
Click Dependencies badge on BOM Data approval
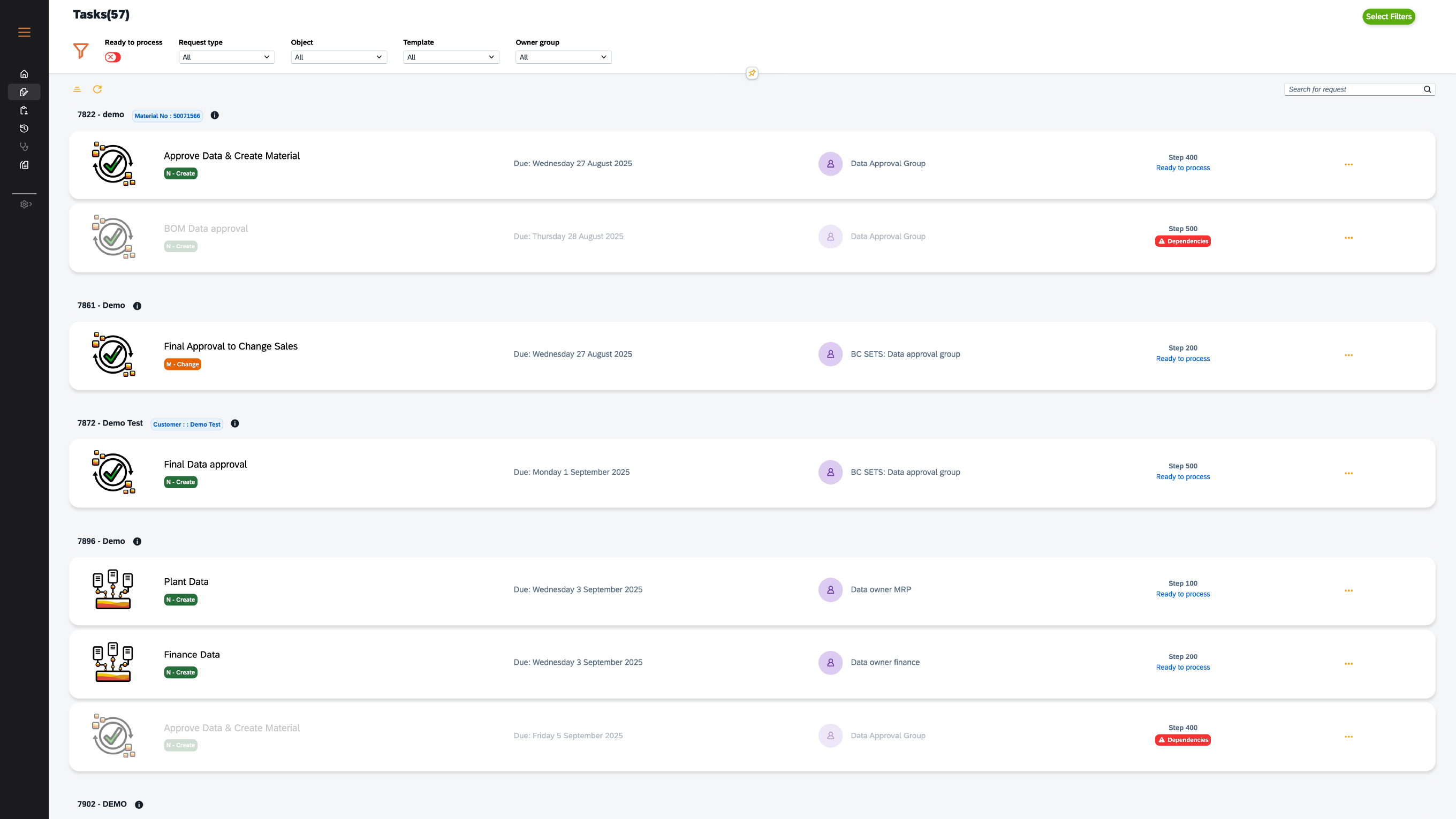coord(1182,241)
